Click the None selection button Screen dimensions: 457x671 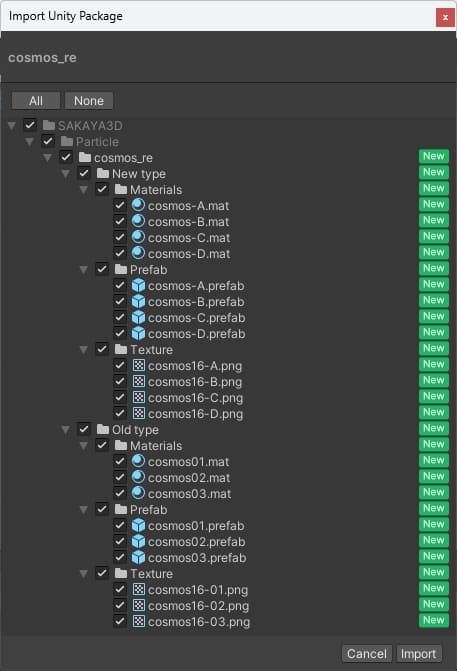(x=89, y=101)
